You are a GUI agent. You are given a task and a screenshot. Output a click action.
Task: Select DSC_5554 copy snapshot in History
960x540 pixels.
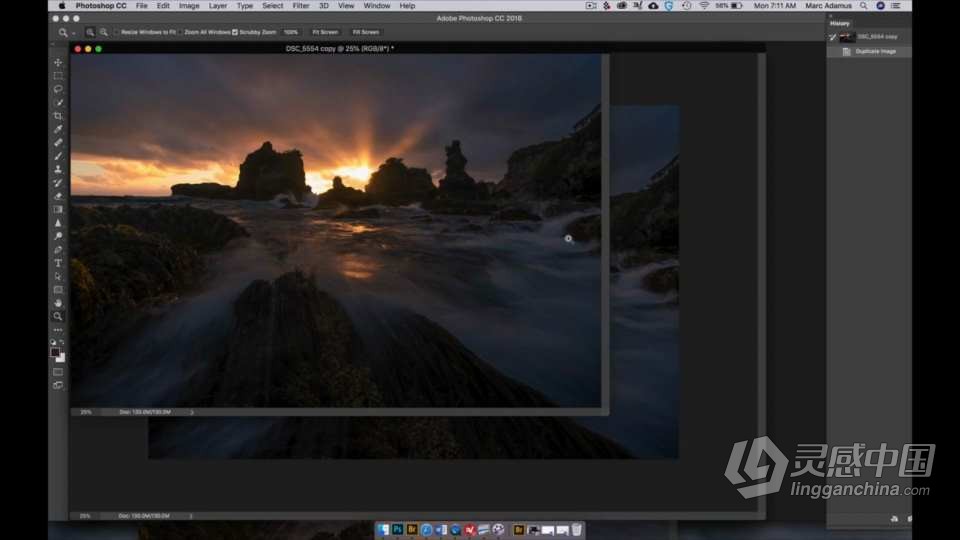[x=869, y=37]
